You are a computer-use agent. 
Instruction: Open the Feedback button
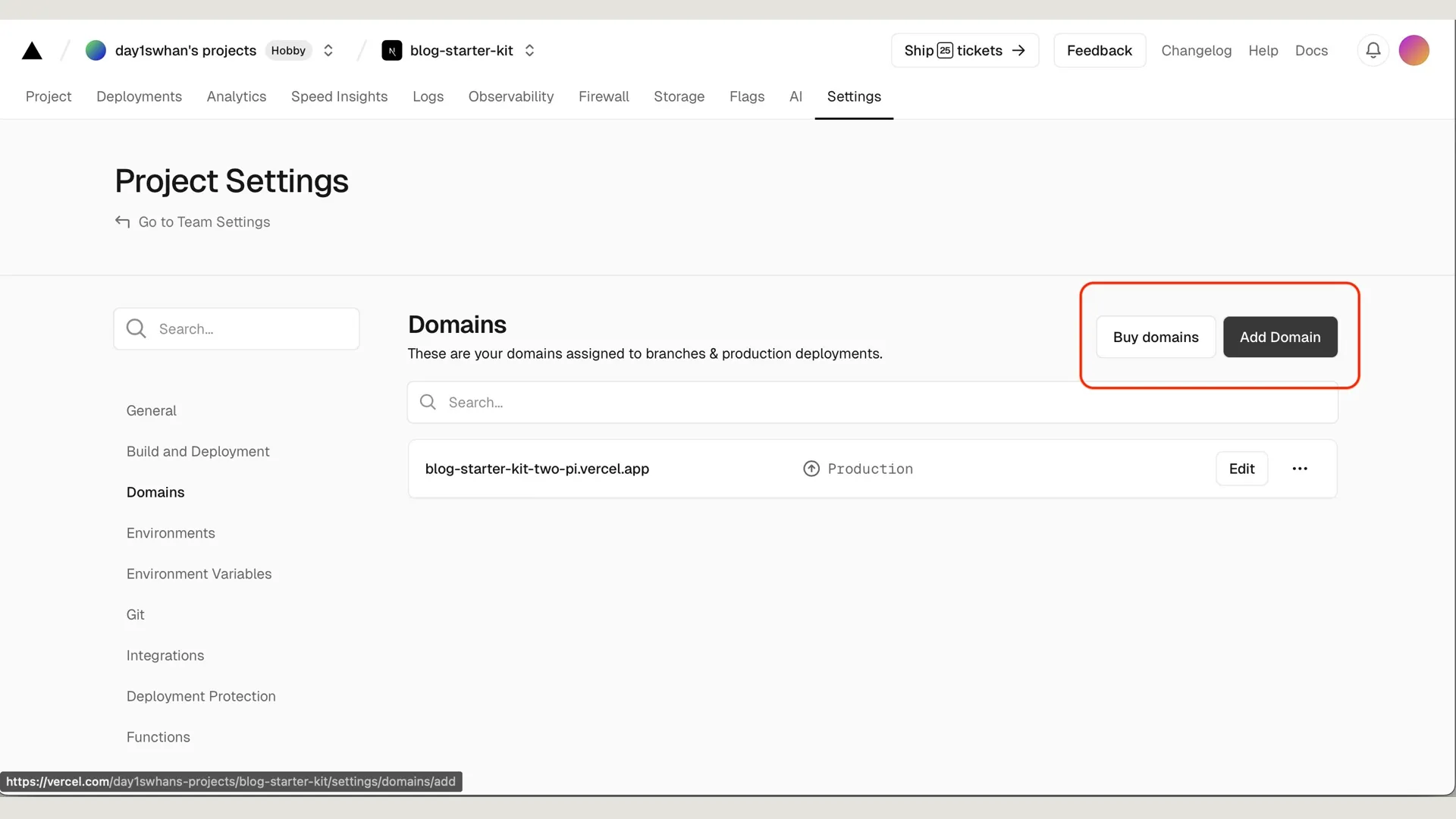1099,51
